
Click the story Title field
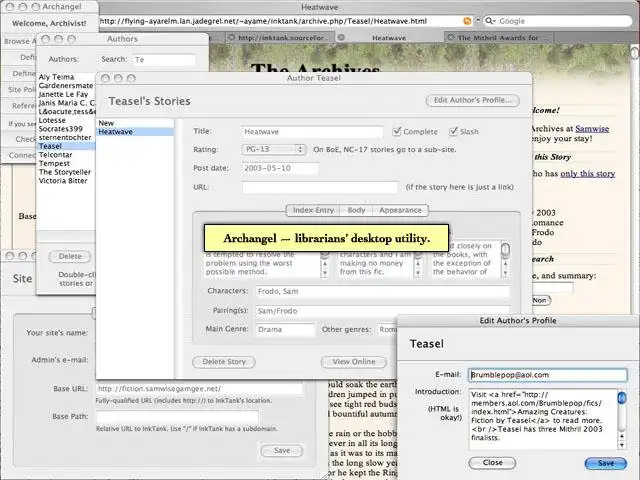pos(312,132)
